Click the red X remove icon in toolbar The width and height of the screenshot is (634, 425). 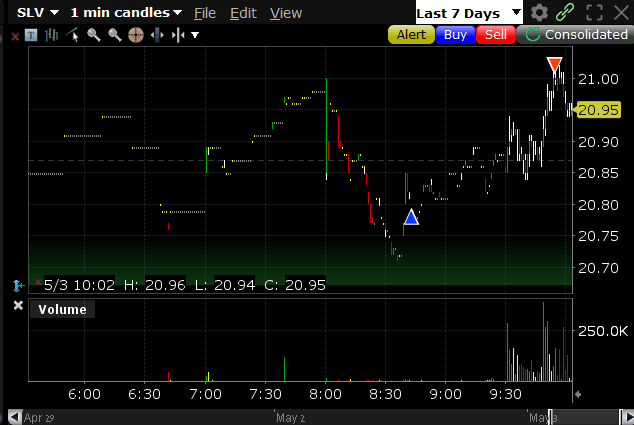(15, 36)
